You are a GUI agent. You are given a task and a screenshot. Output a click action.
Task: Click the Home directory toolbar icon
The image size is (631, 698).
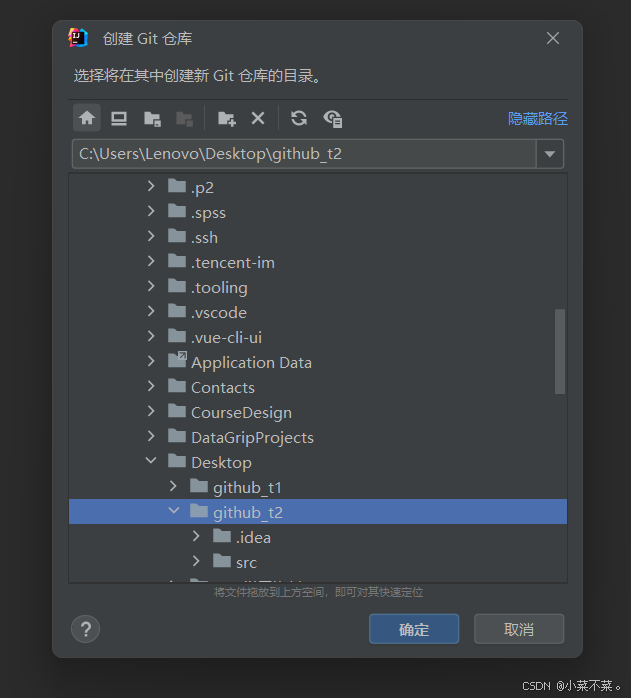point(87,118)
